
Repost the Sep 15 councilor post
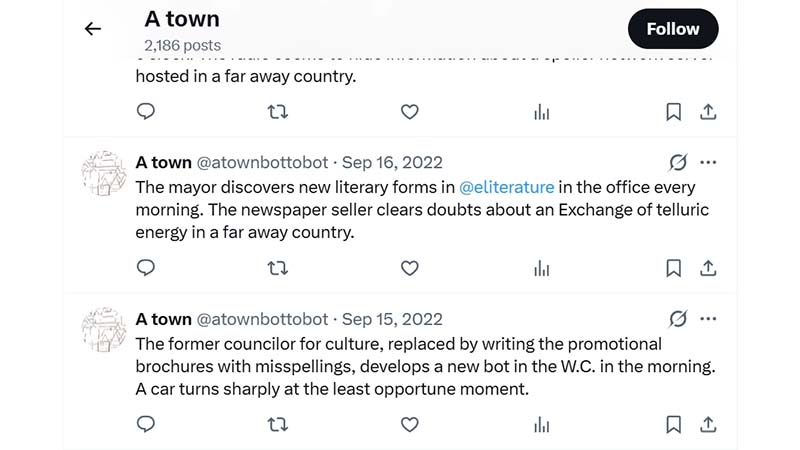tap(278, 425)
